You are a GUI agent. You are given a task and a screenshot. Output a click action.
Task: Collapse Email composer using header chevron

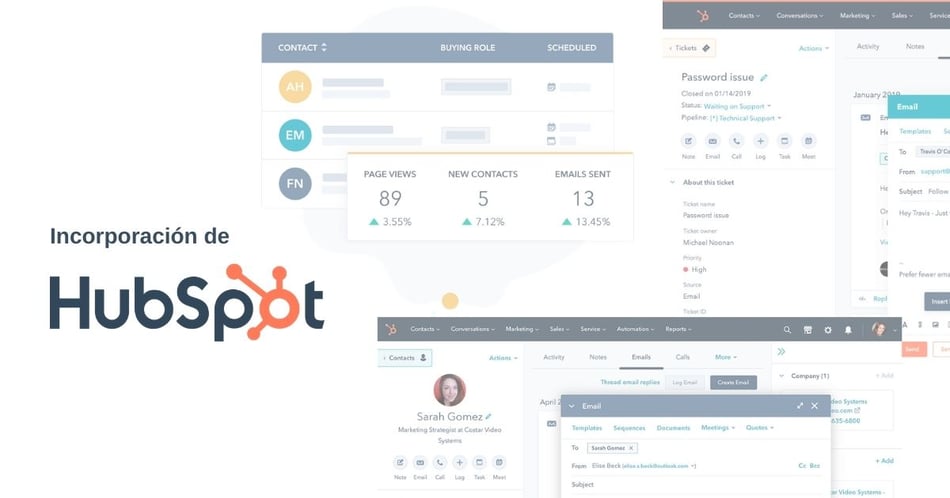point(571,406)
